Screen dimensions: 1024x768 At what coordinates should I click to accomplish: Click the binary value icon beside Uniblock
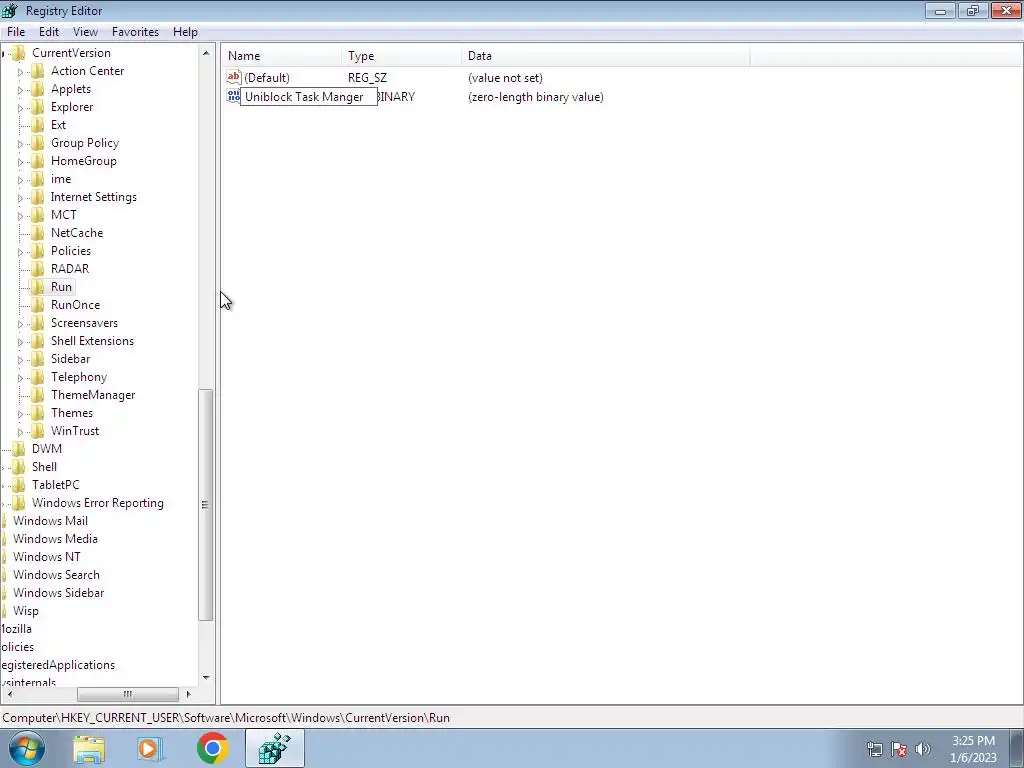[x=233, y=96]
